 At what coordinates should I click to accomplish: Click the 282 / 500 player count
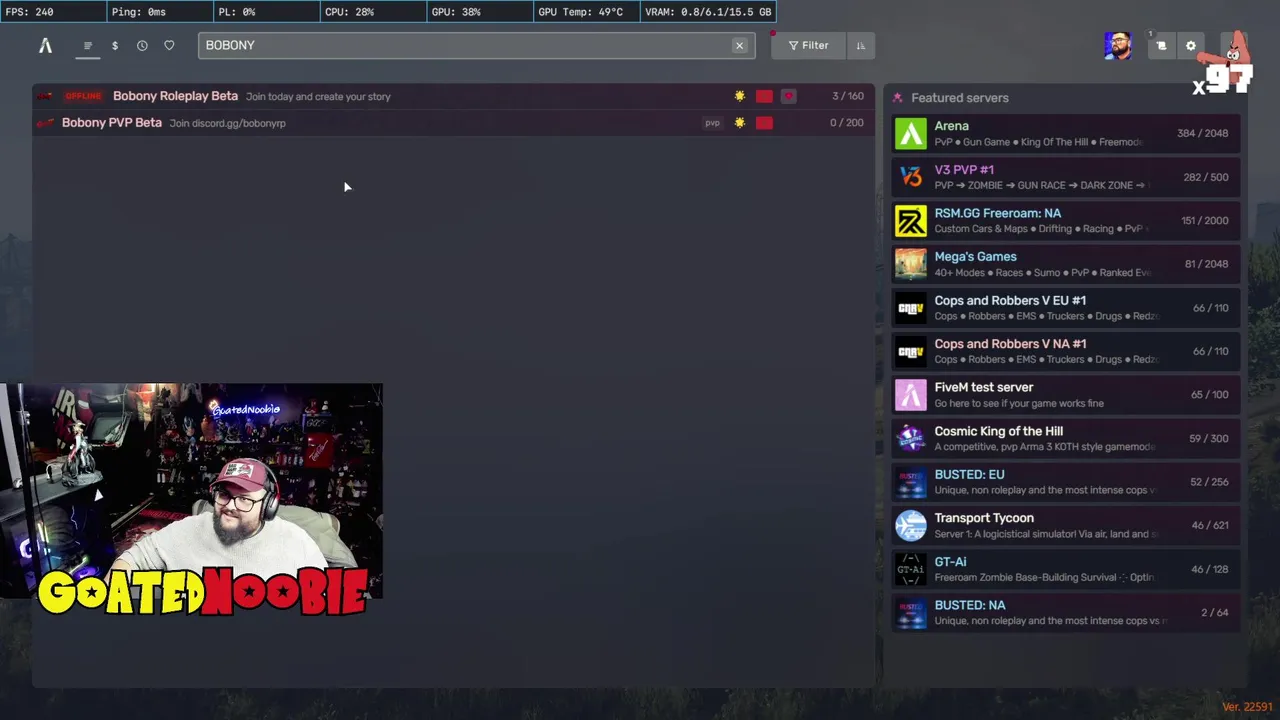click(x=1205, y=177)
